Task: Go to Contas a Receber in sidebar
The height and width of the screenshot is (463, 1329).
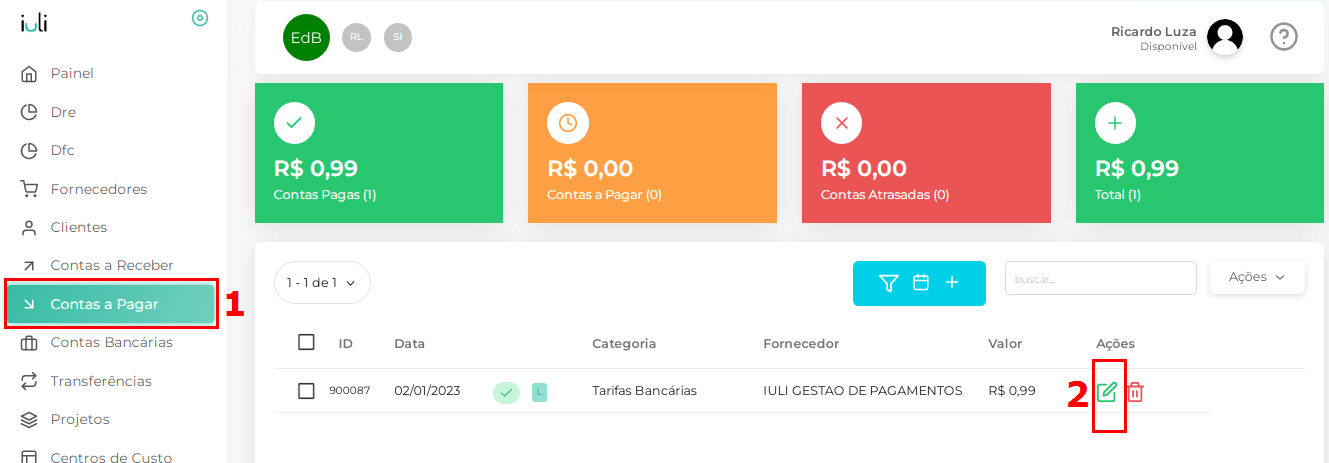Action: (112, 265)
